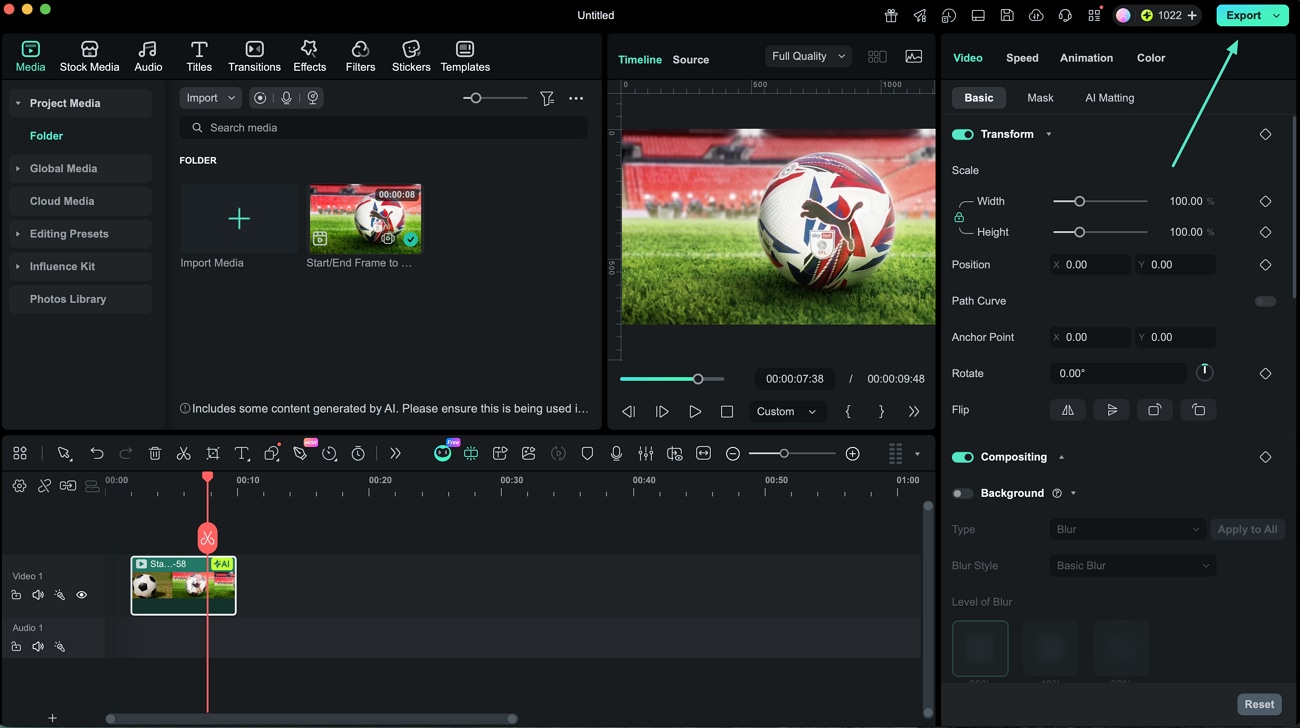Screen dimensions: 1300x728
Task: Click the split scissors icon in timeline toolbar
Action: point(184,454)
